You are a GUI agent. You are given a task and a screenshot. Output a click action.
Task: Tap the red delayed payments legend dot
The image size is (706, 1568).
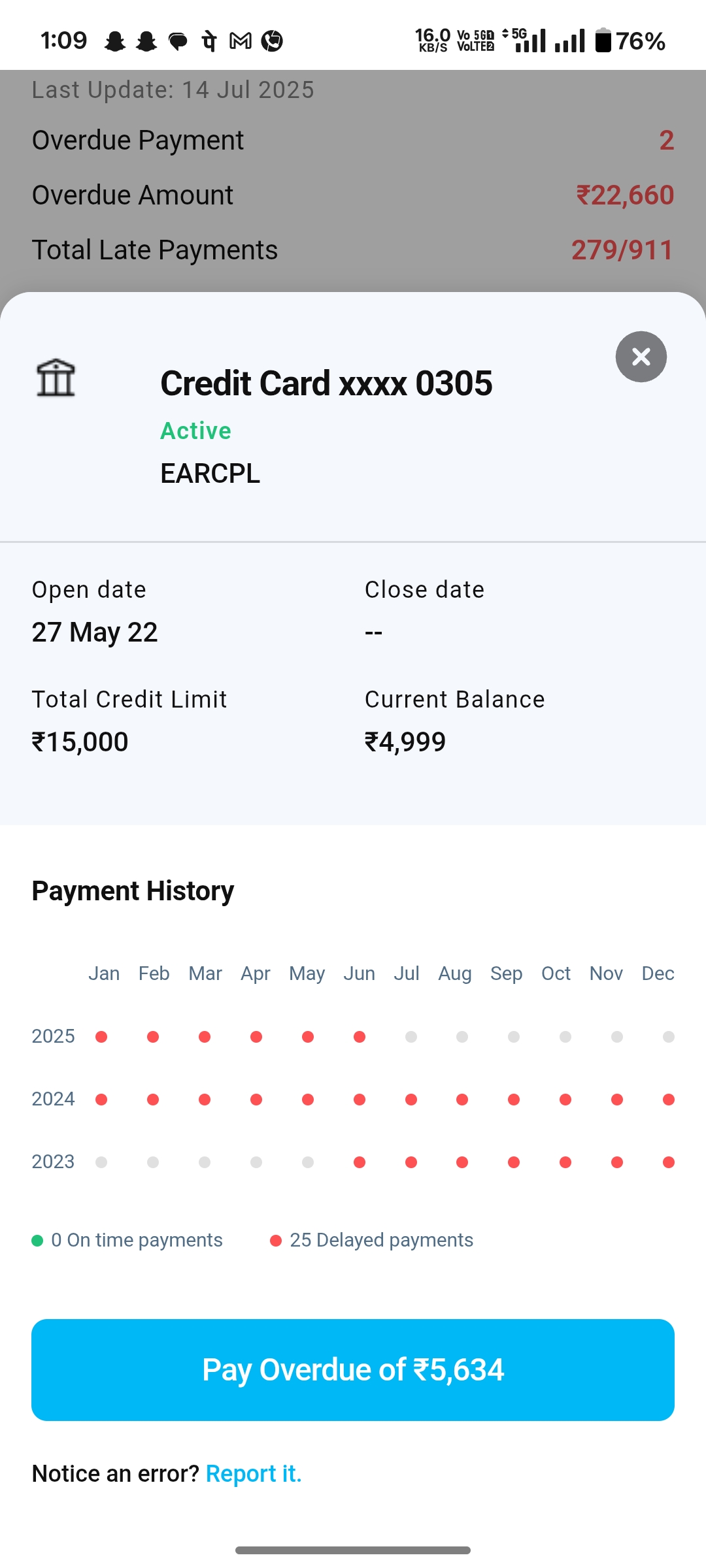[x=276, y=1240]
